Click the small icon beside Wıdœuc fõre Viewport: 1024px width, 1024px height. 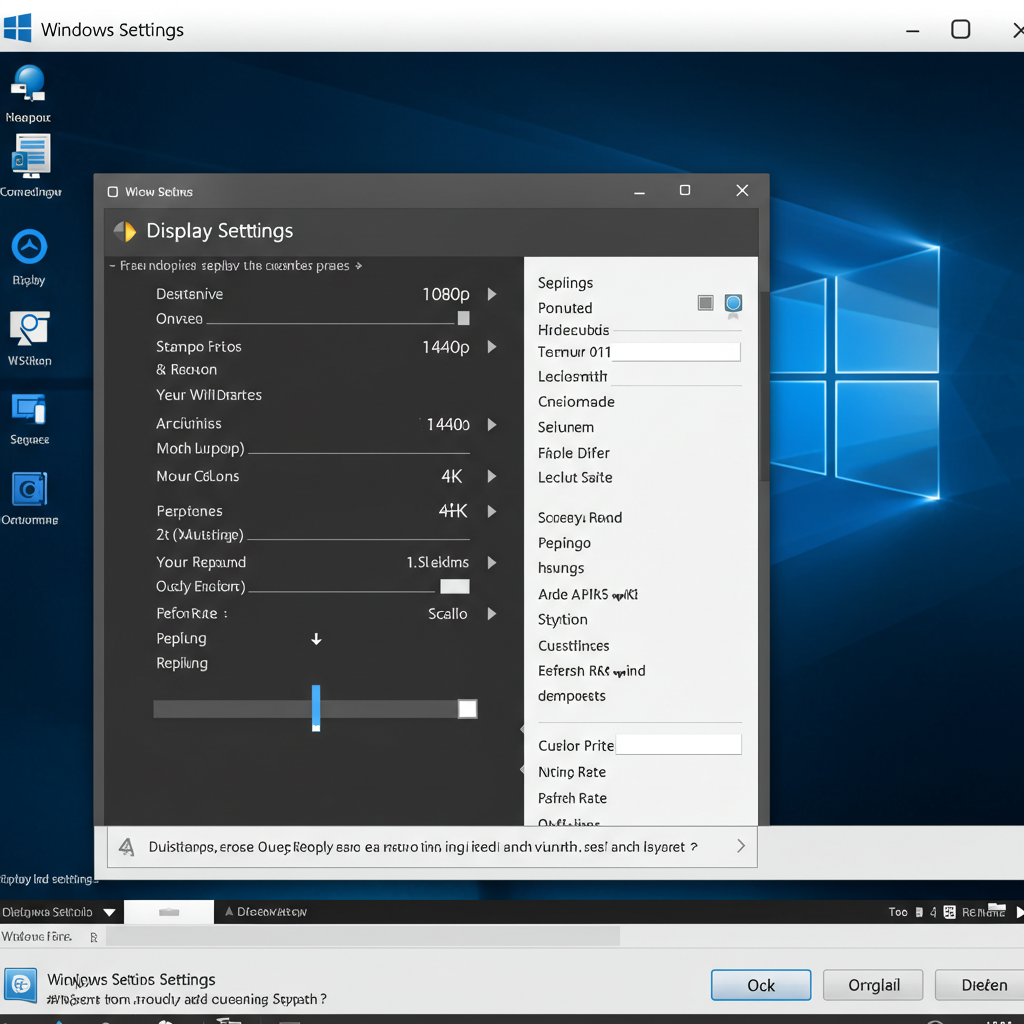click(x=93, y=938)
